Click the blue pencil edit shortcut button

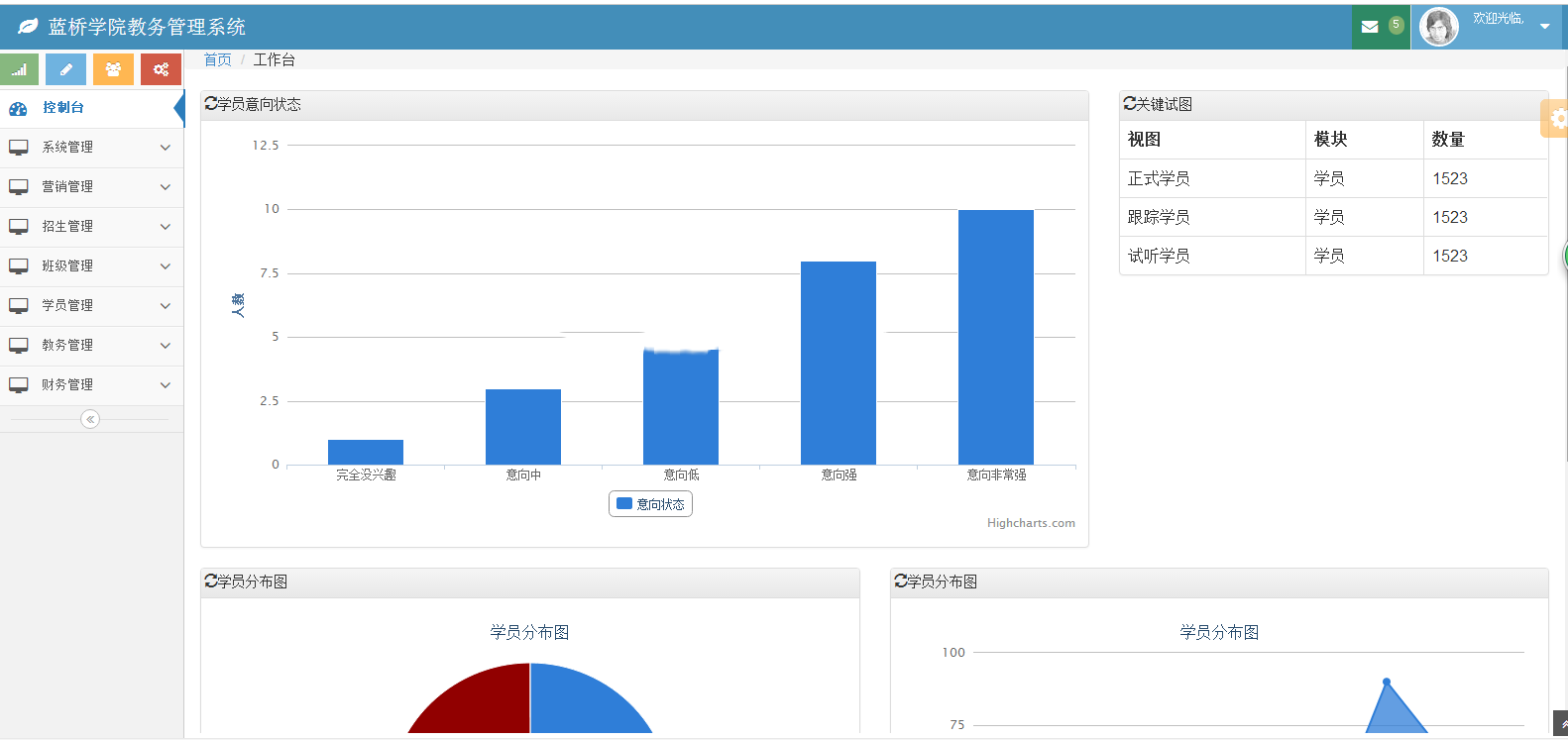66,69
